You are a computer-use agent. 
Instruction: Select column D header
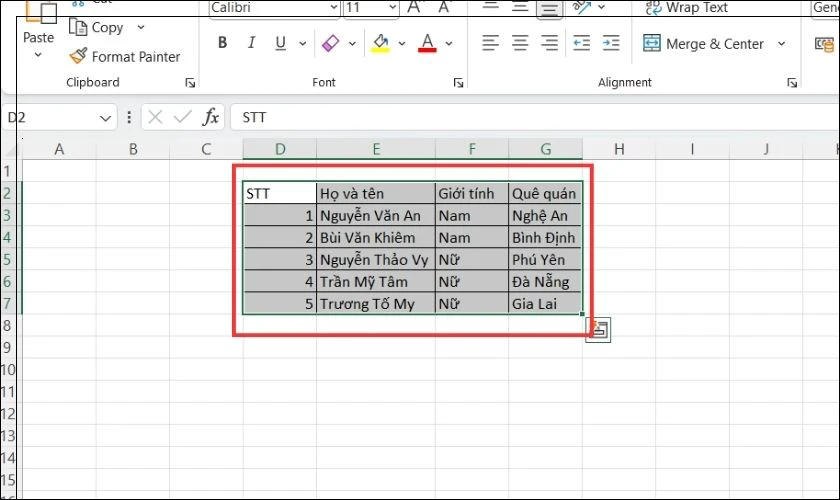point(280,149)
